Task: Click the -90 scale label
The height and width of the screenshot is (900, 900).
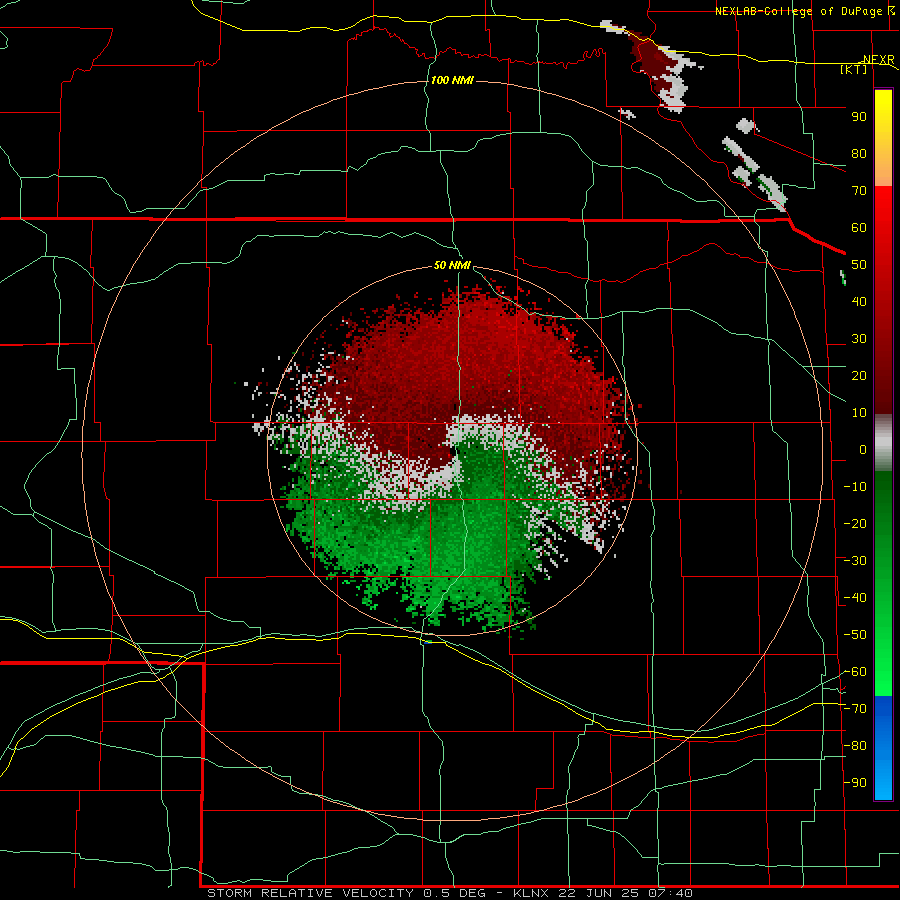Action: pos(855,783)
